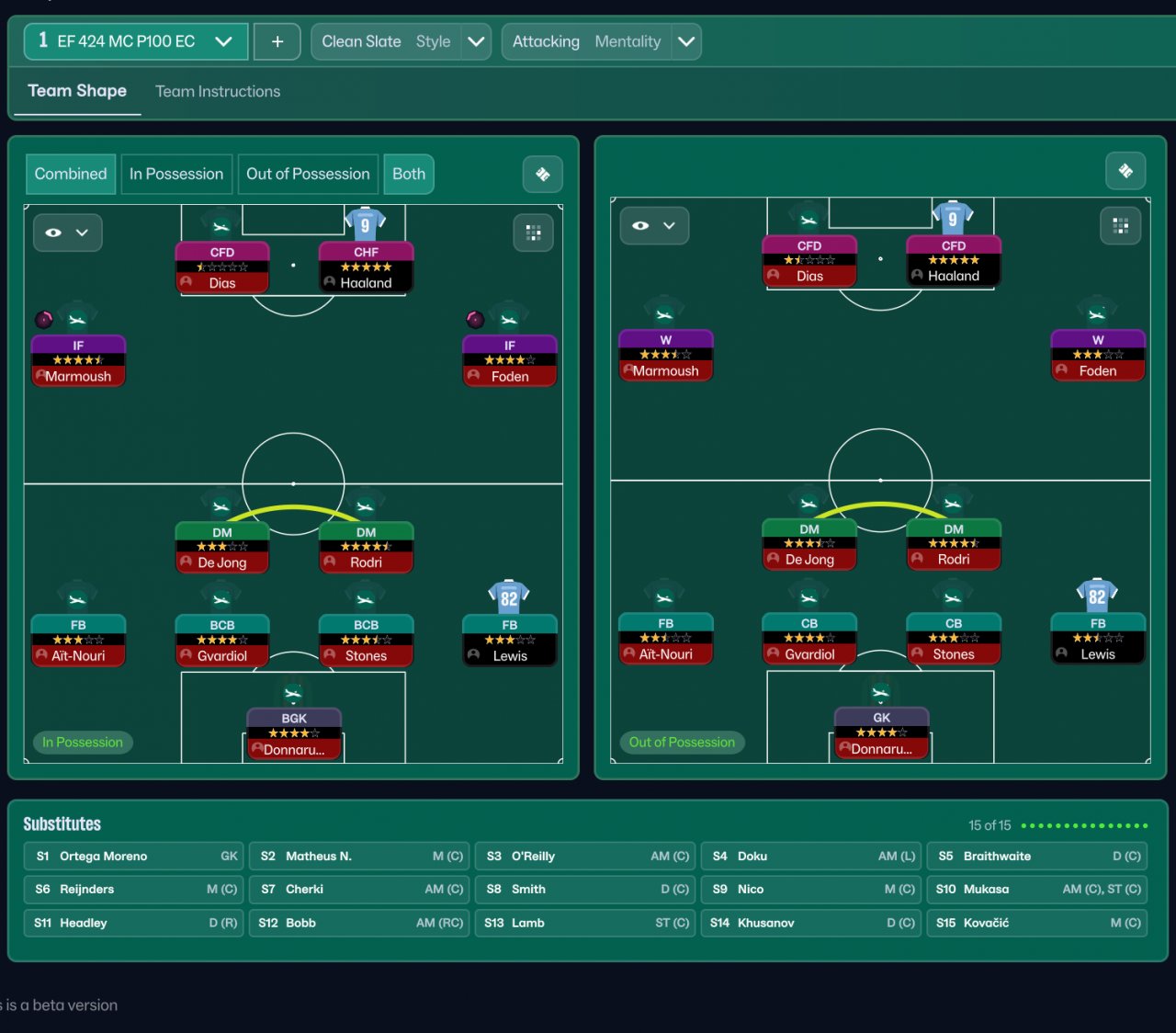Open the EF 424 MC P100 EC tactic dropdown
Screen dimensions: 1176x1033
tap(136, 41)
